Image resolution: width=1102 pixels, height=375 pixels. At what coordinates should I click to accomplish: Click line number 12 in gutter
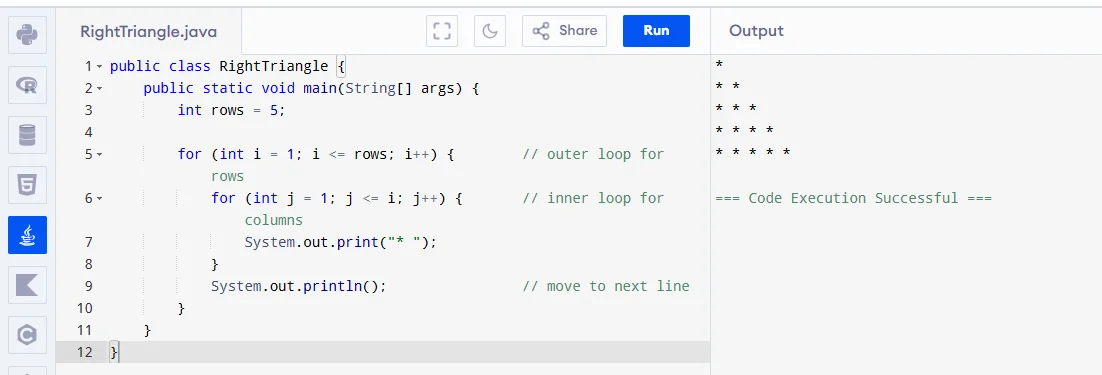coord(84,352)
